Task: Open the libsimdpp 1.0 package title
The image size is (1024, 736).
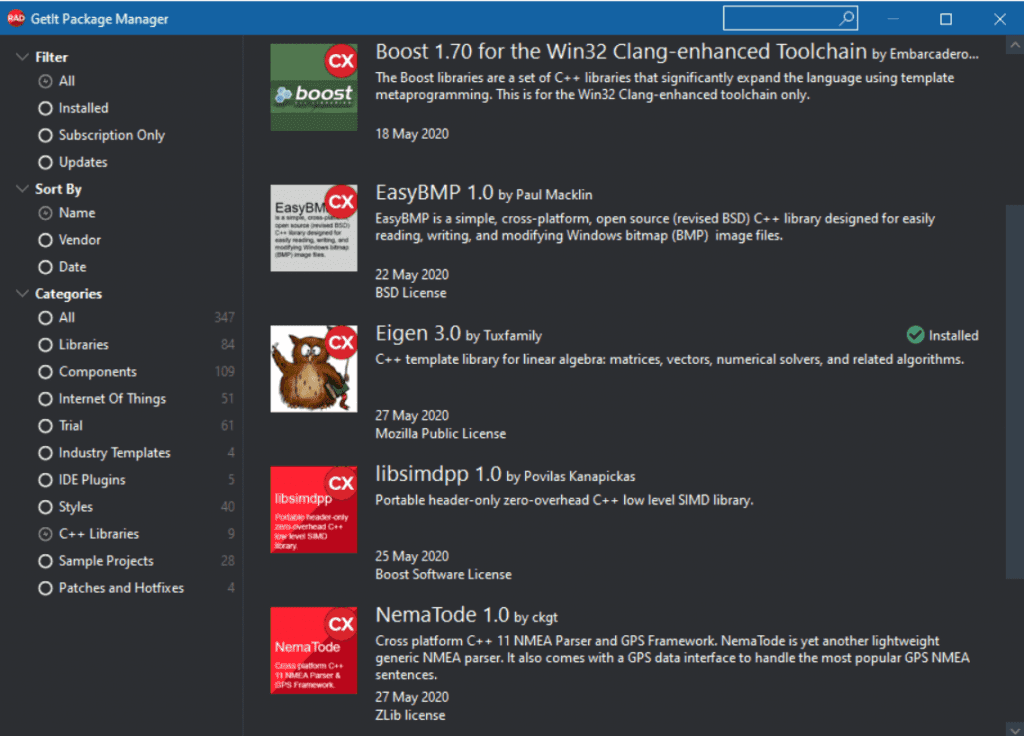Action: (438, 474)
